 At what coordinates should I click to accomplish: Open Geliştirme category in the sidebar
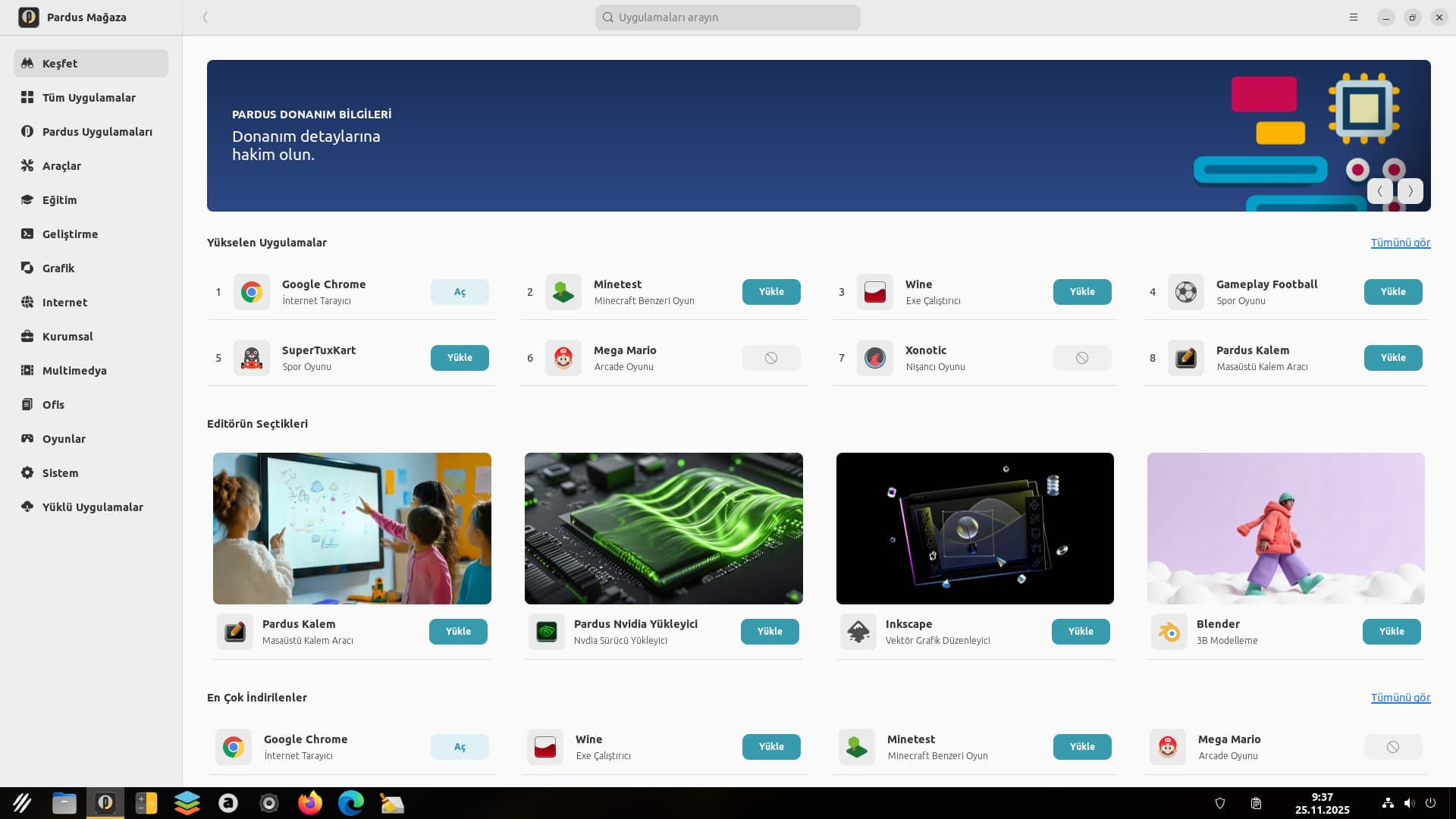[x=70, y=234]
